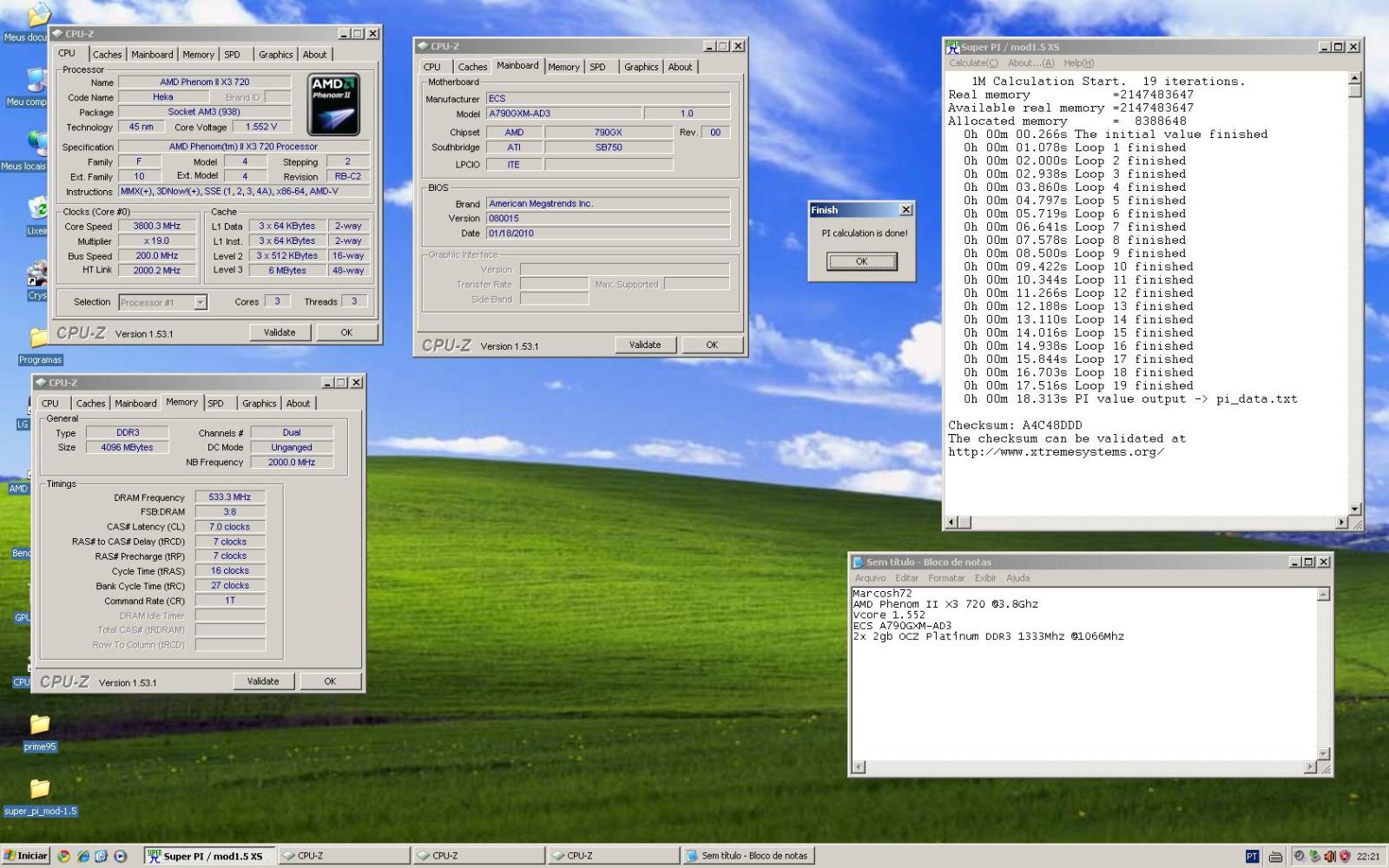Click Notepad vertical scrollbar up arrow
Screen dimensions: 1389x868
pyautogui.click(x=1323, y=595)
